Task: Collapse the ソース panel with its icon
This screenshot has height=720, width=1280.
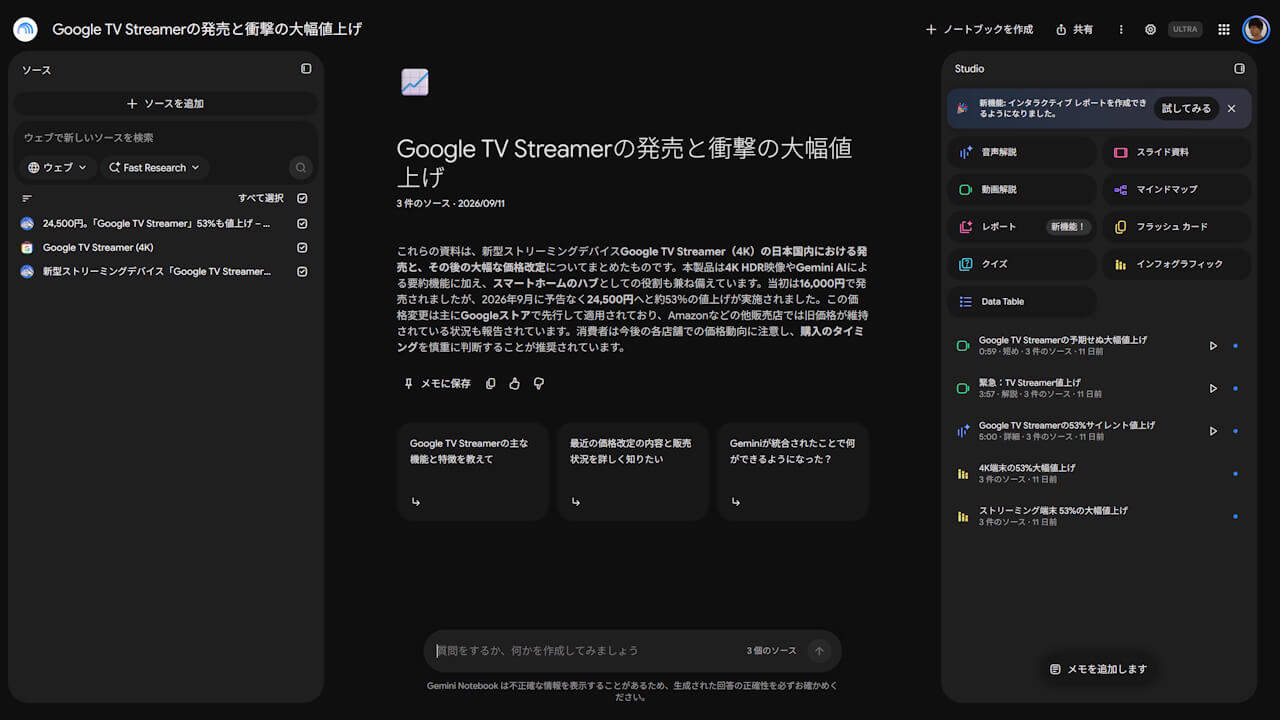Action: pos(306,69)
